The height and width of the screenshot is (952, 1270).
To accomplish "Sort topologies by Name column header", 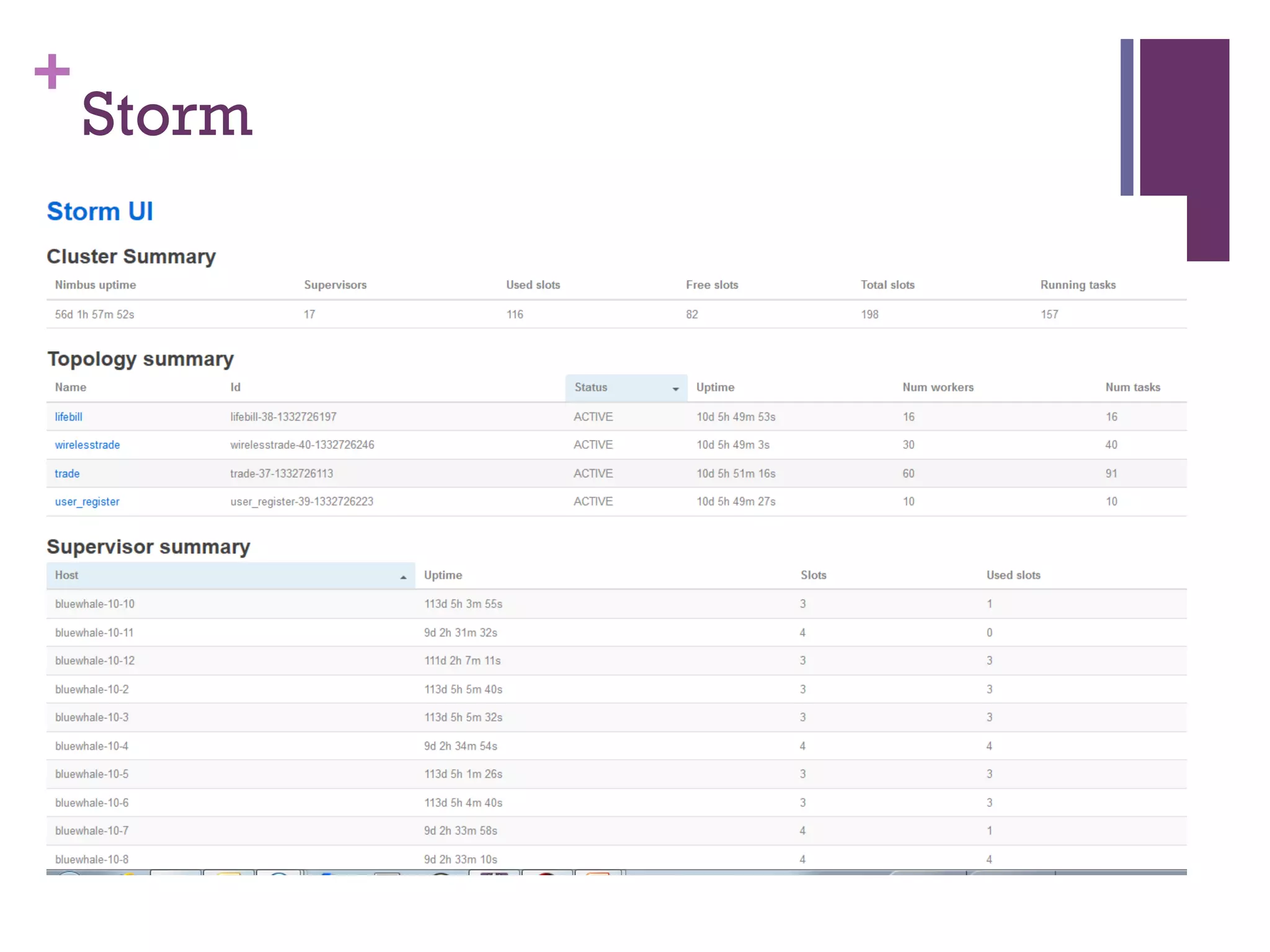I will (x=70, y=387).
